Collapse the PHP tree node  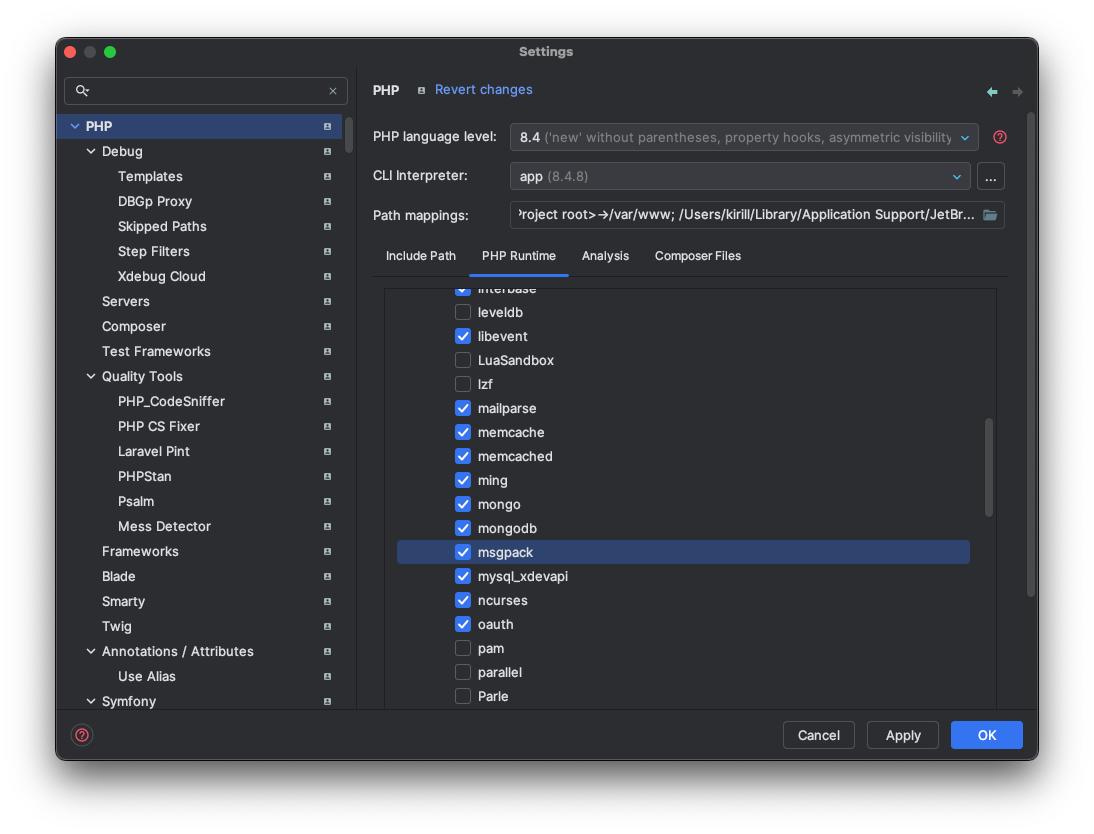(x=75, y=126)
